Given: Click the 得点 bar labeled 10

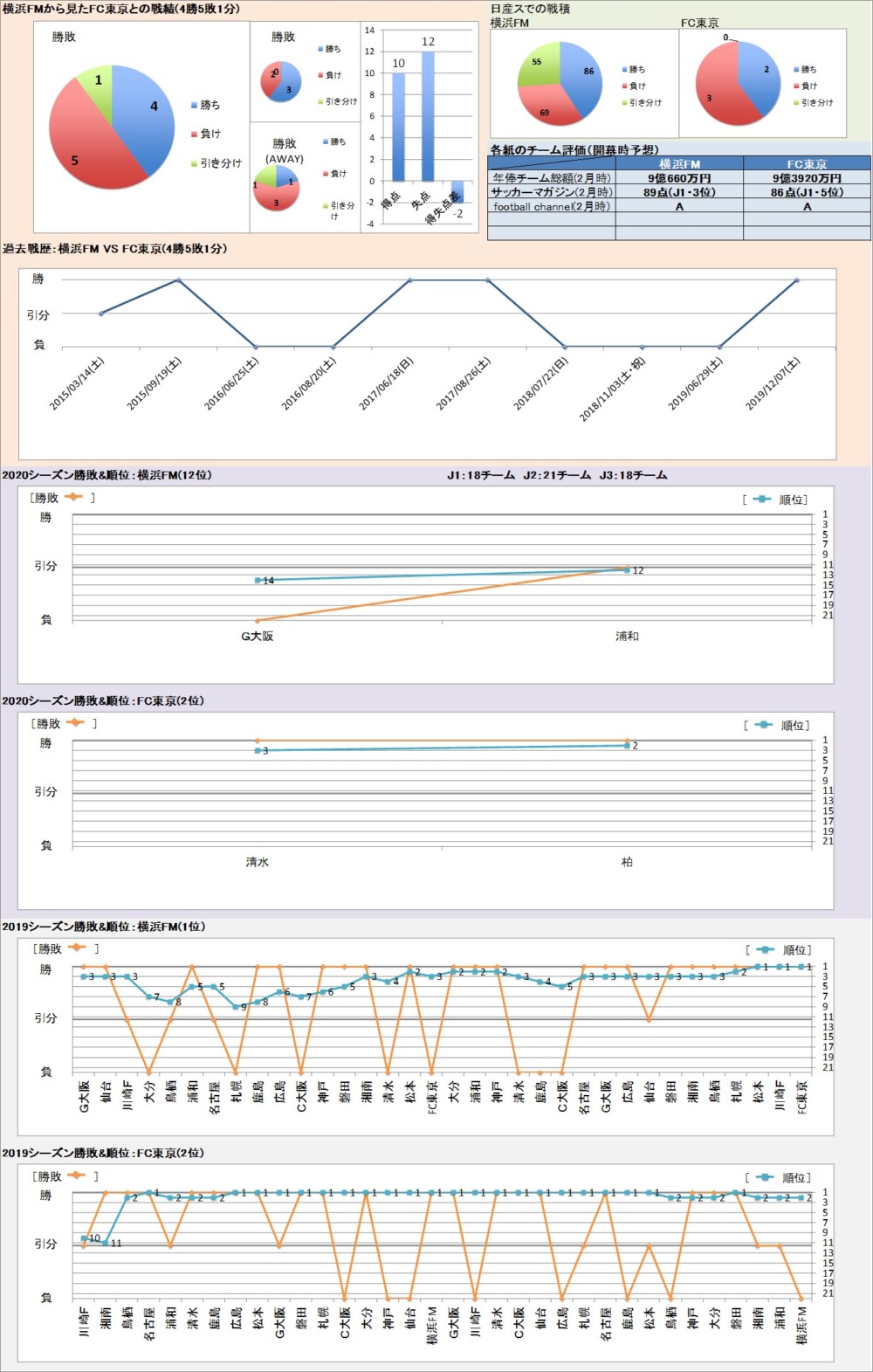Looking at the screenshot, I should click(398, 128).
